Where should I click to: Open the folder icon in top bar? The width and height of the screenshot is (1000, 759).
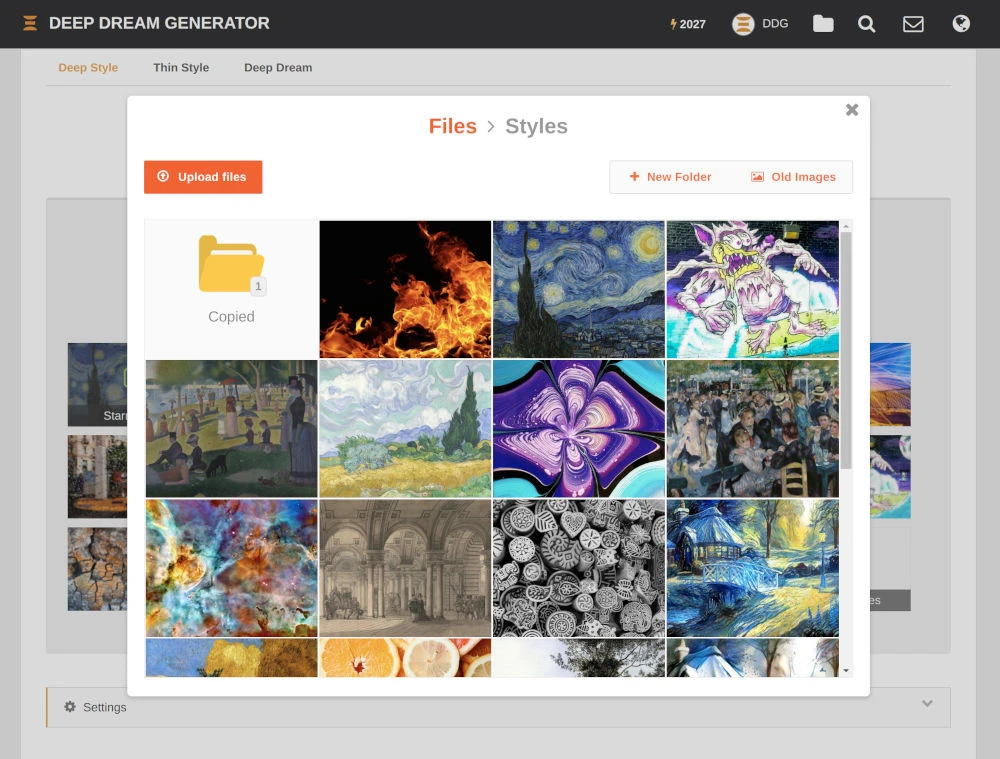tap(823, 24)
